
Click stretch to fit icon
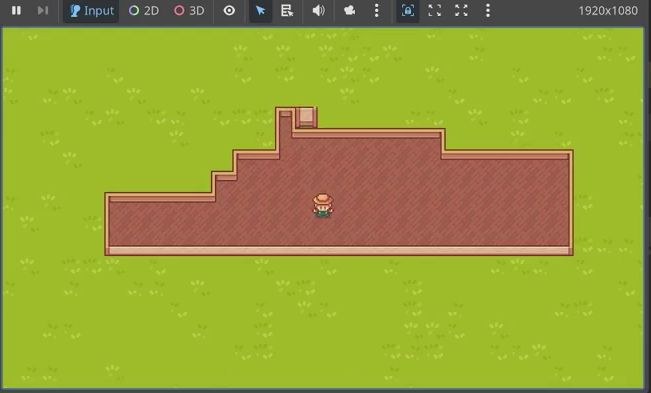(461, 10)
